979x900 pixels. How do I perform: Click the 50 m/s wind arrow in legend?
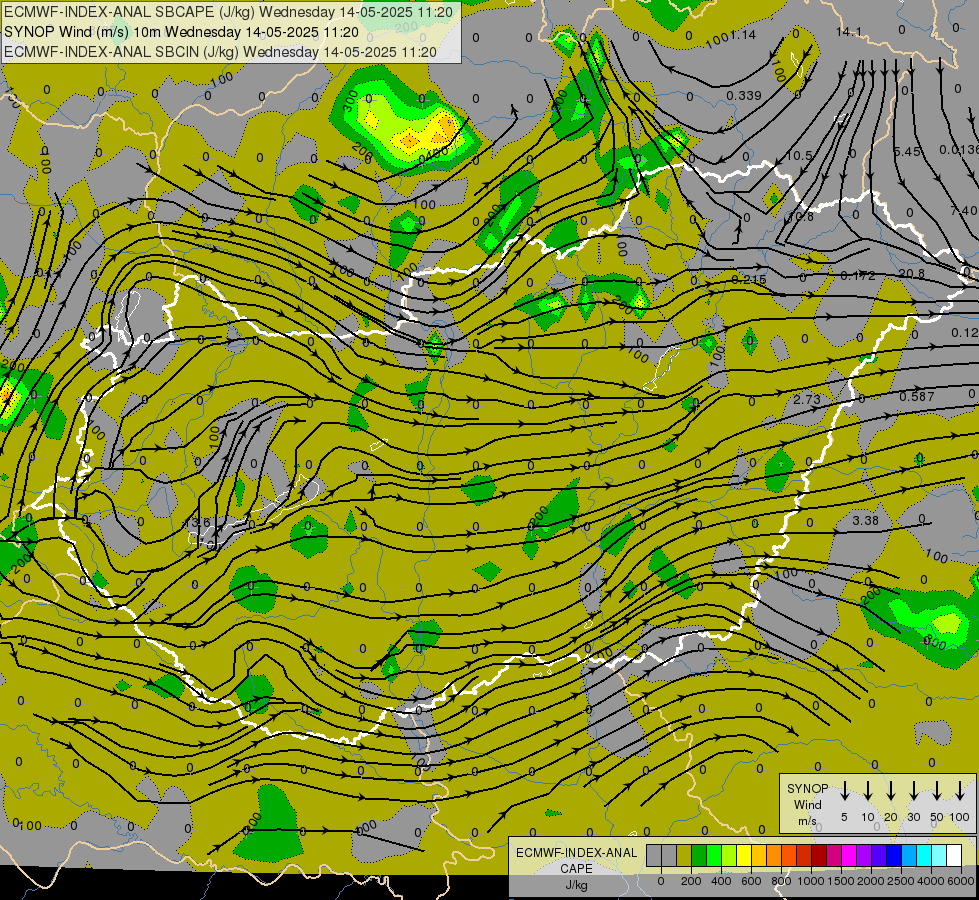click(937, 791)
